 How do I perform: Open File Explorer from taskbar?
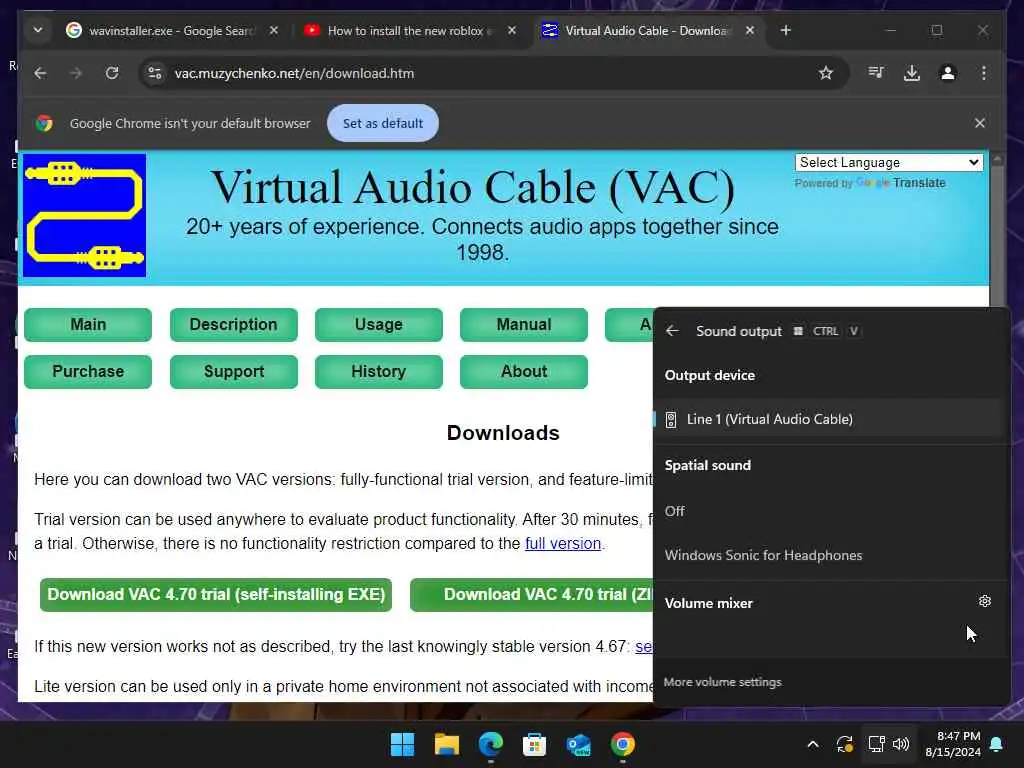point(447,744)
